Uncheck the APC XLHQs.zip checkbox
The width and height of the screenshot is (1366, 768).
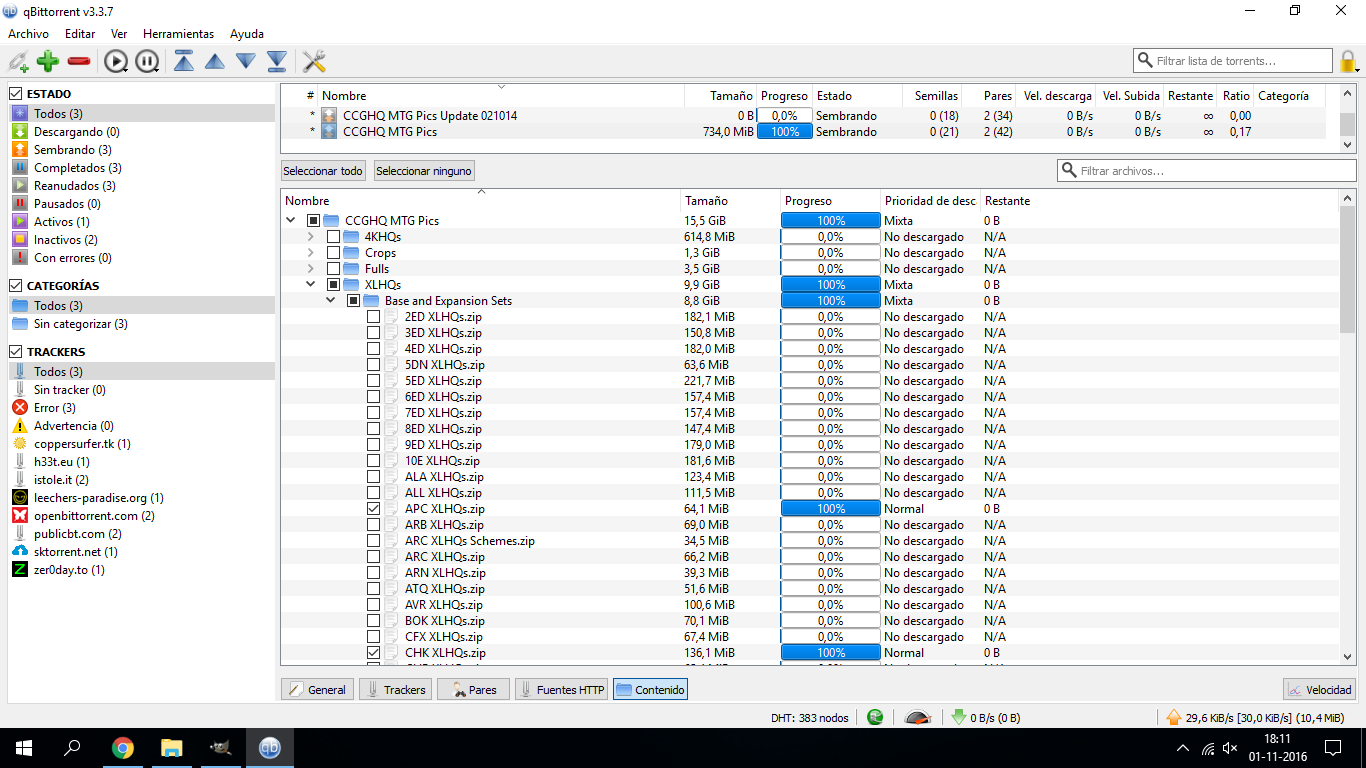pyautogui.click(x=373, y=509)
